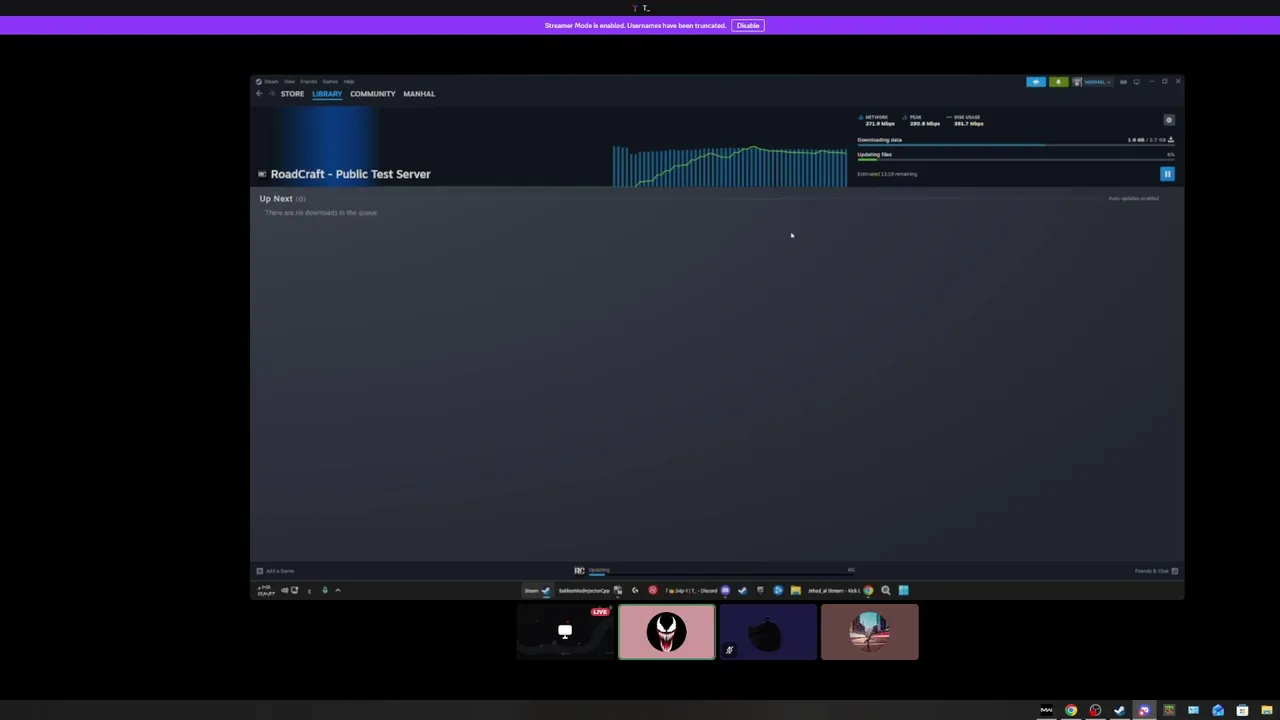Click RoadCraft - Public Test Server title
The width and height of the screenshot is (1280, 720).
350,174
